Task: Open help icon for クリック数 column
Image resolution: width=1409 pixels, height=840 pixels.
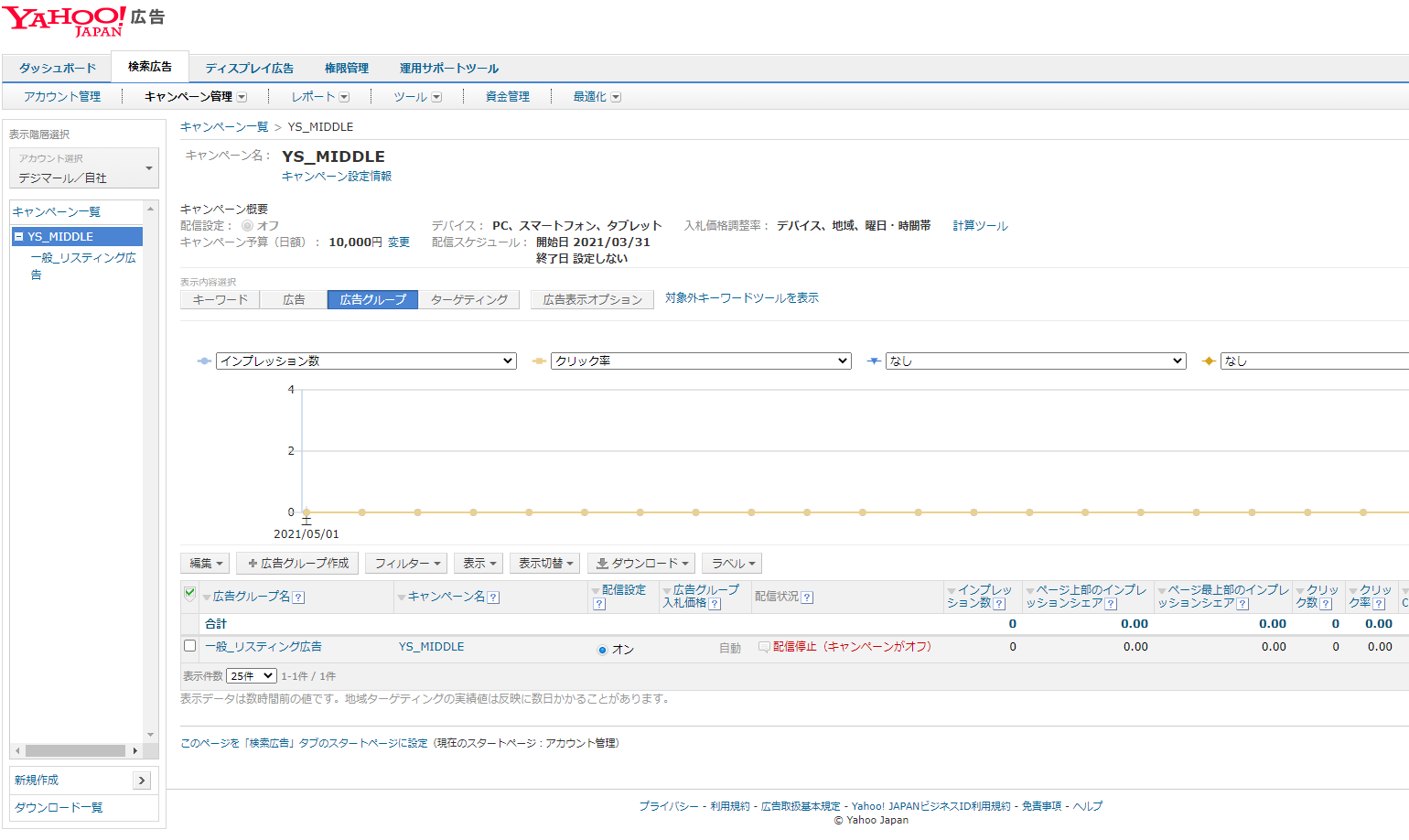Action: (x=1326, y=604)
